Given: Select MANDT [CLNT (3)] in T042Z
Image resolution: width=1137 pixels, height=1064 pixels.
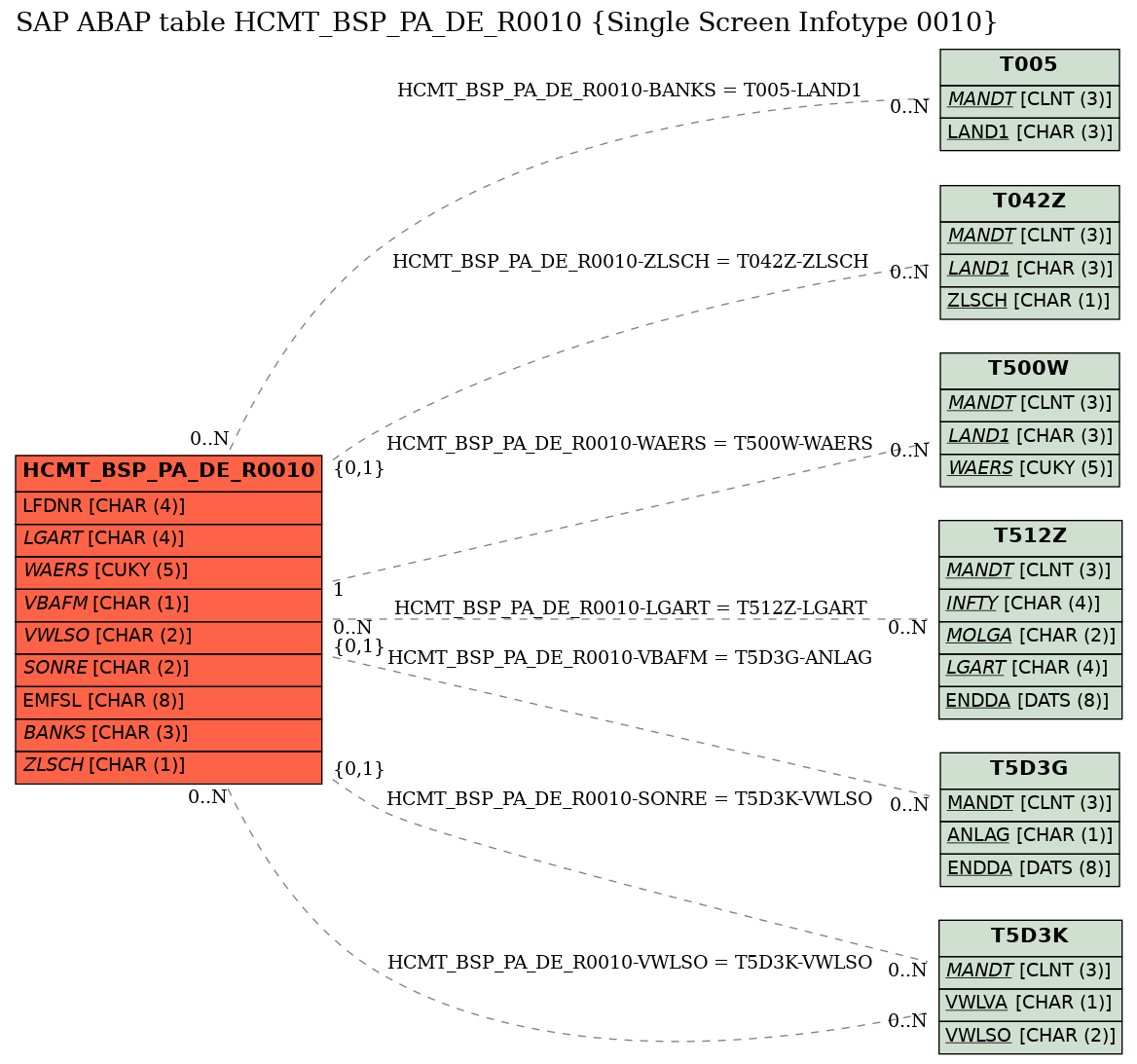Looking at the screenshot, I should [x=1029, y=238].
